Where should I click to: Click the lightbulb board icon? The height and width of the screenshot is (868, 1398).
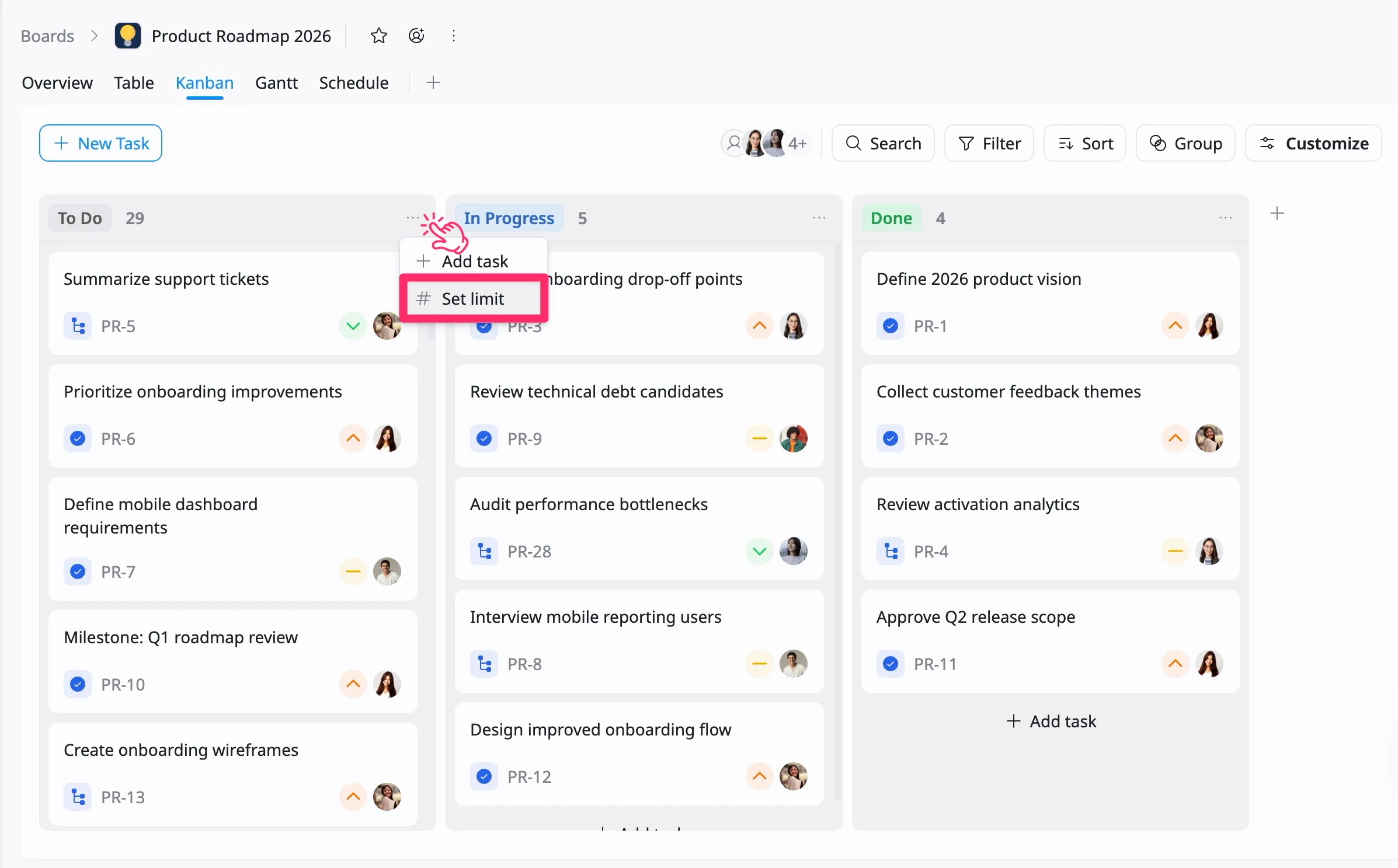click(128, 36)
